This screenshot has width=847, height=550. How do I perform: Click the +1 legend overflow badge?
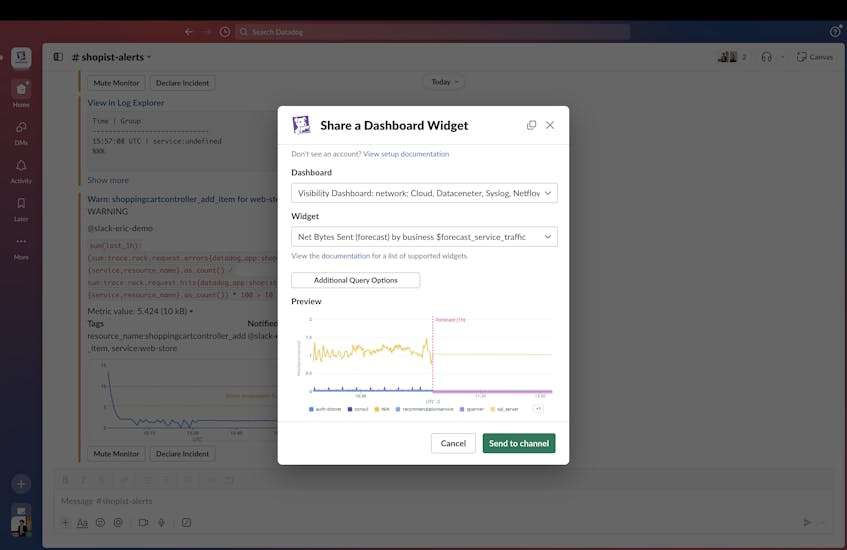pos(538,408)
